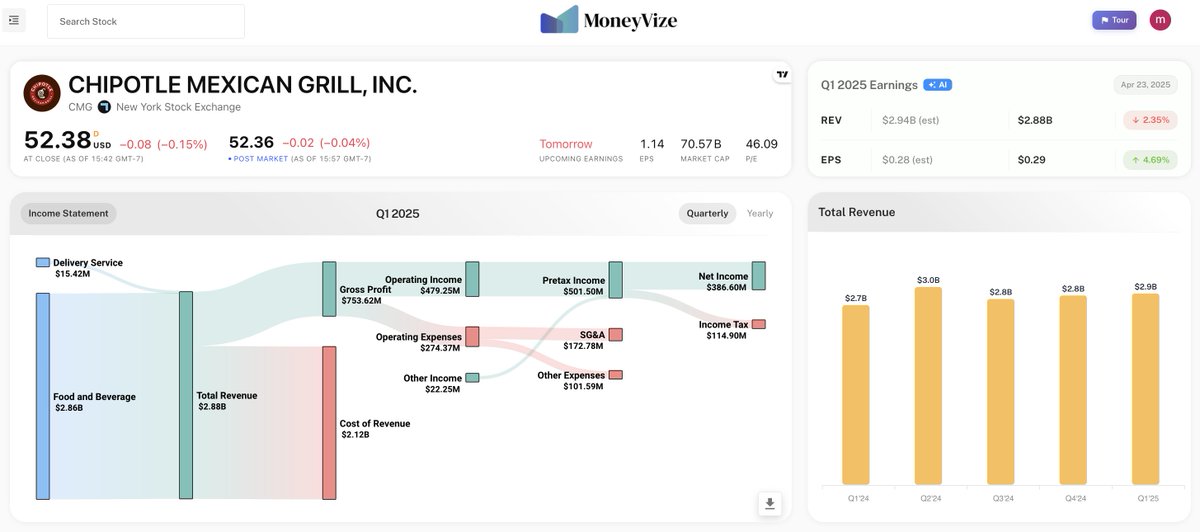Click the 70.57 B market cap value
This screenshot has width=1200, height=532.
click(x=701, y=144)
